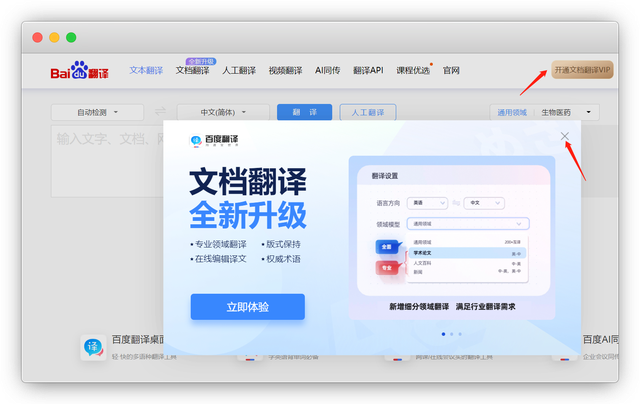Go to 视频翻译 page

point(285,70)
